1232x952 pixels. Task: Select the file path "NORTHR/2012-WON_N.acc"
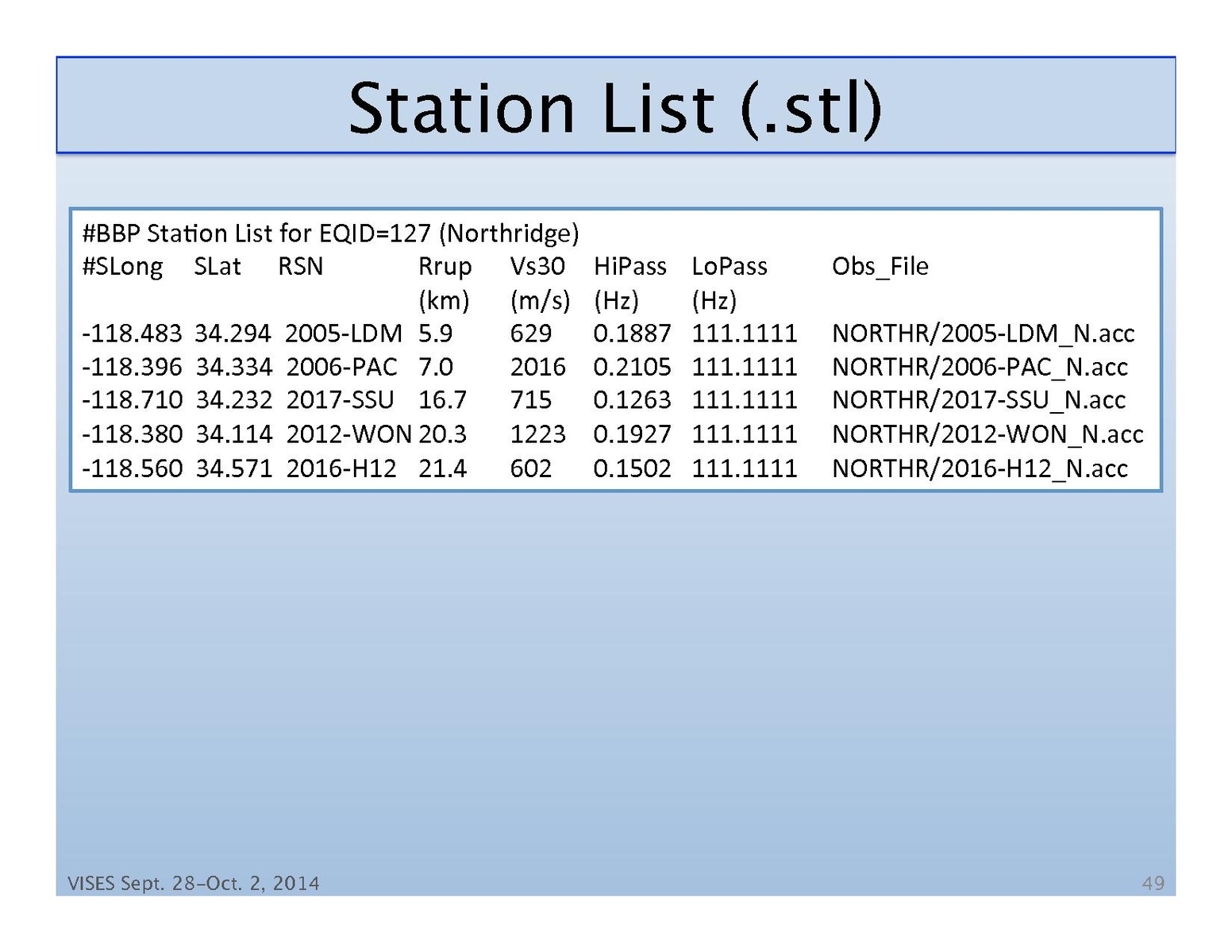click(x=987, y=434)
